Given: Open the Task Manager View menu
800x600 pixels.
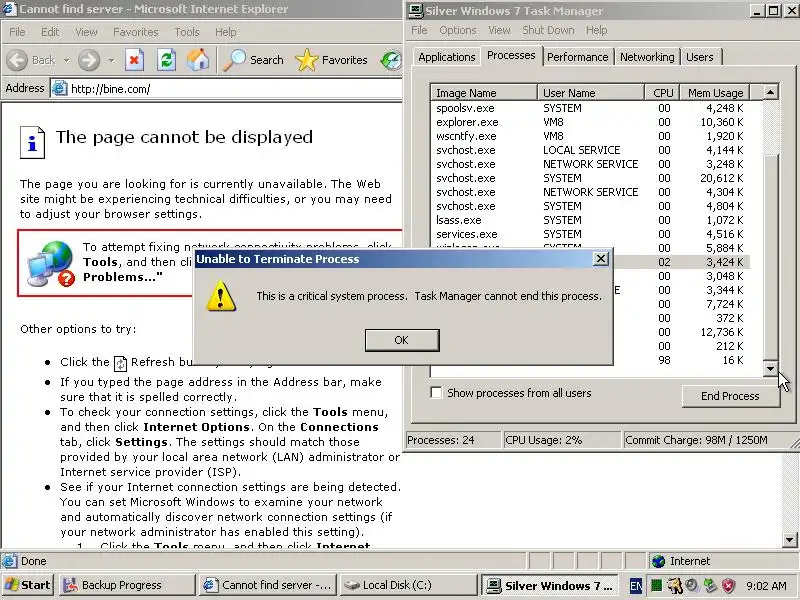Looking at the screenshot, I should [499, 30].
